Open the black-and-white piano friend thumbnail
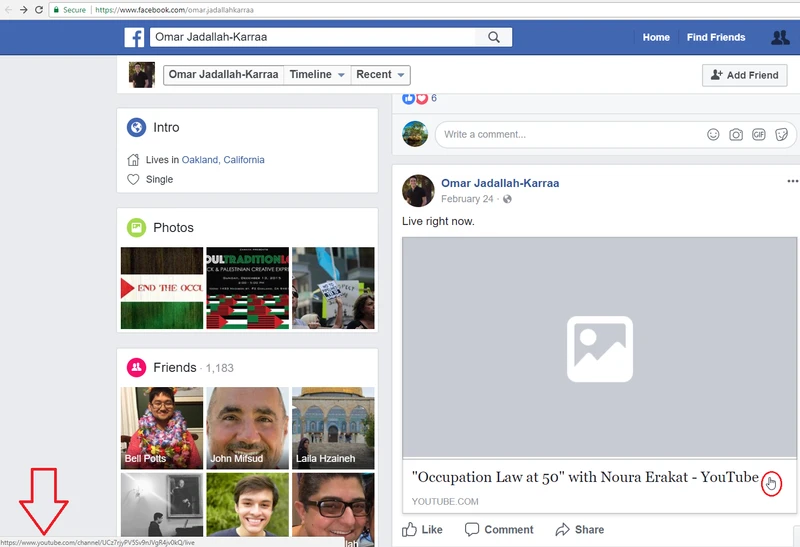Image resolution: width=800 pixels, height=547 pixels. 162,505
